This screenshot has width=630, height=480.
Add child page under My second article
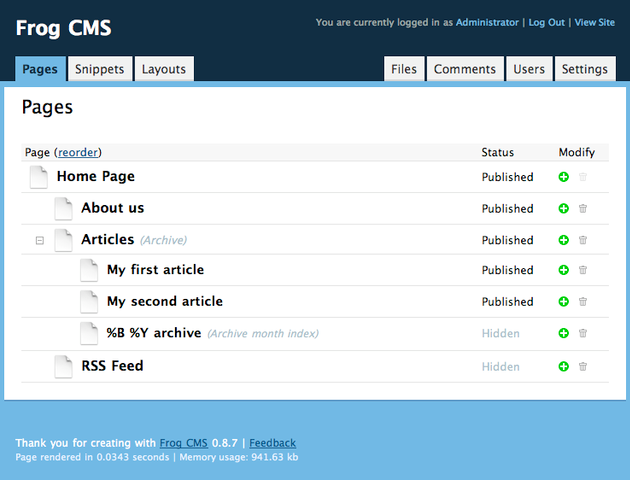click(564, 302)
